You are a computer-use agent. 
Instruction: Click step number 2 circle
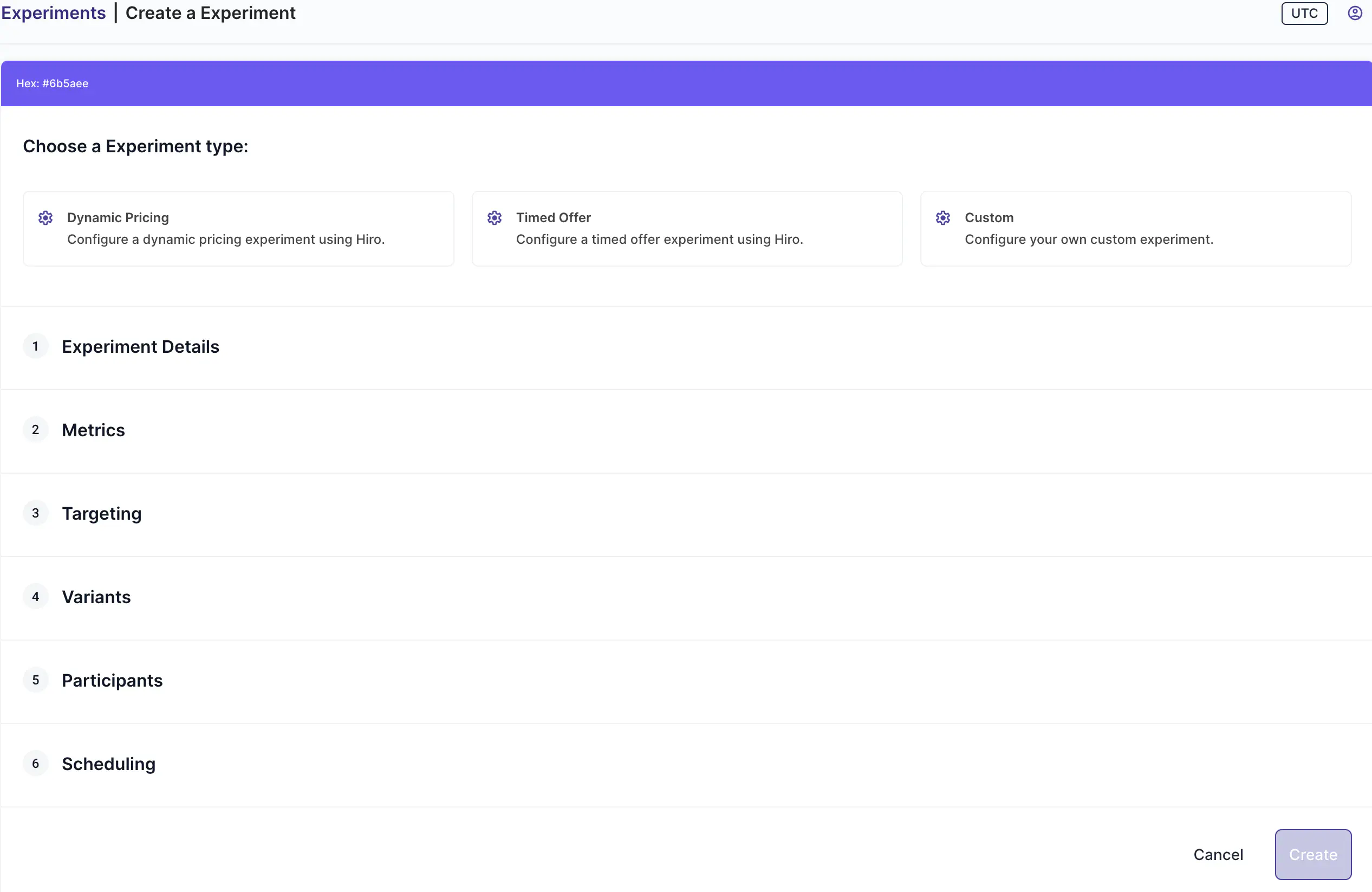point(36,430)
